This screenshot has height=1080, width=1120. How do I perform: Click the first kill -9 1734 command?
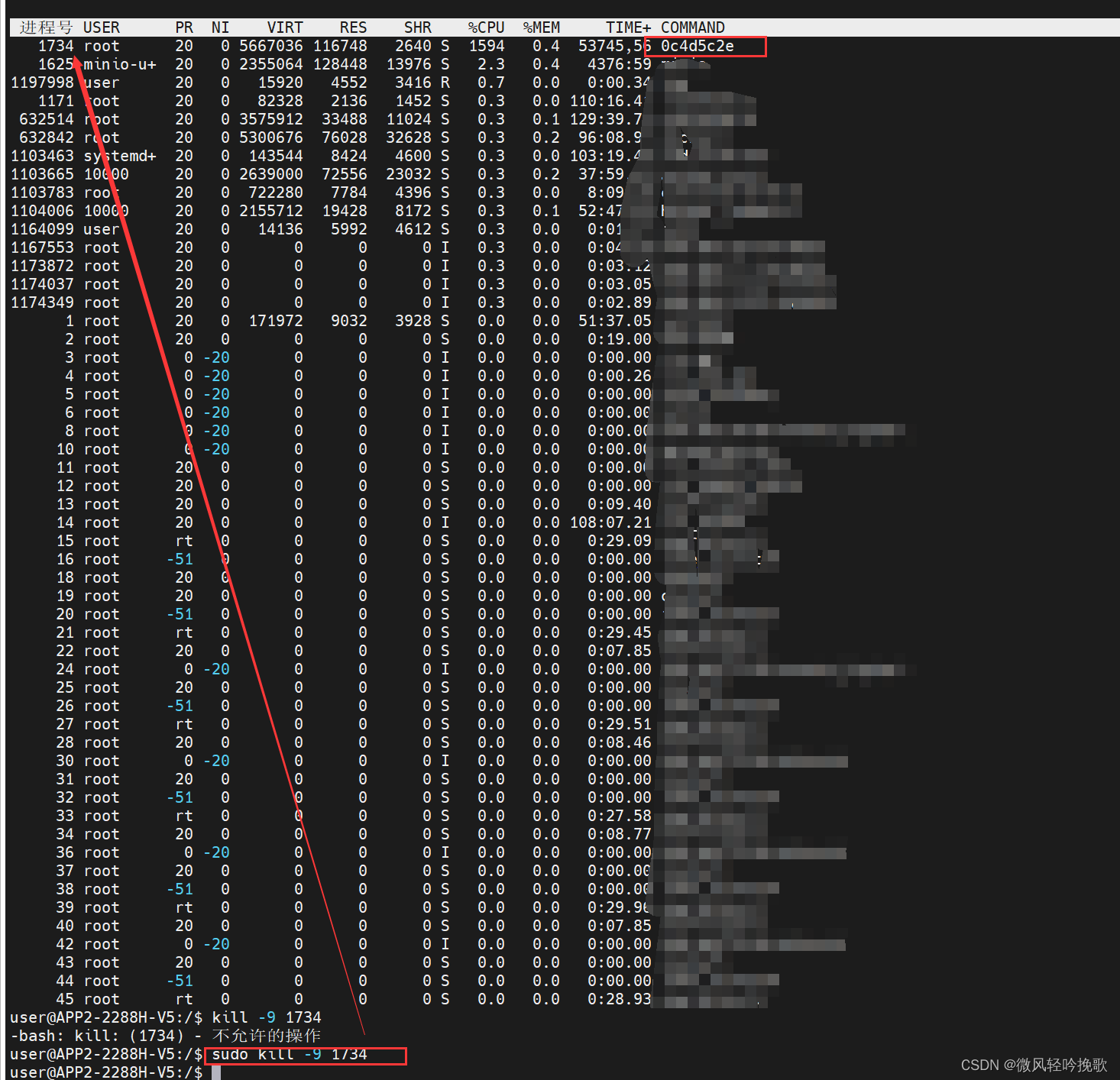(267, 1017)
